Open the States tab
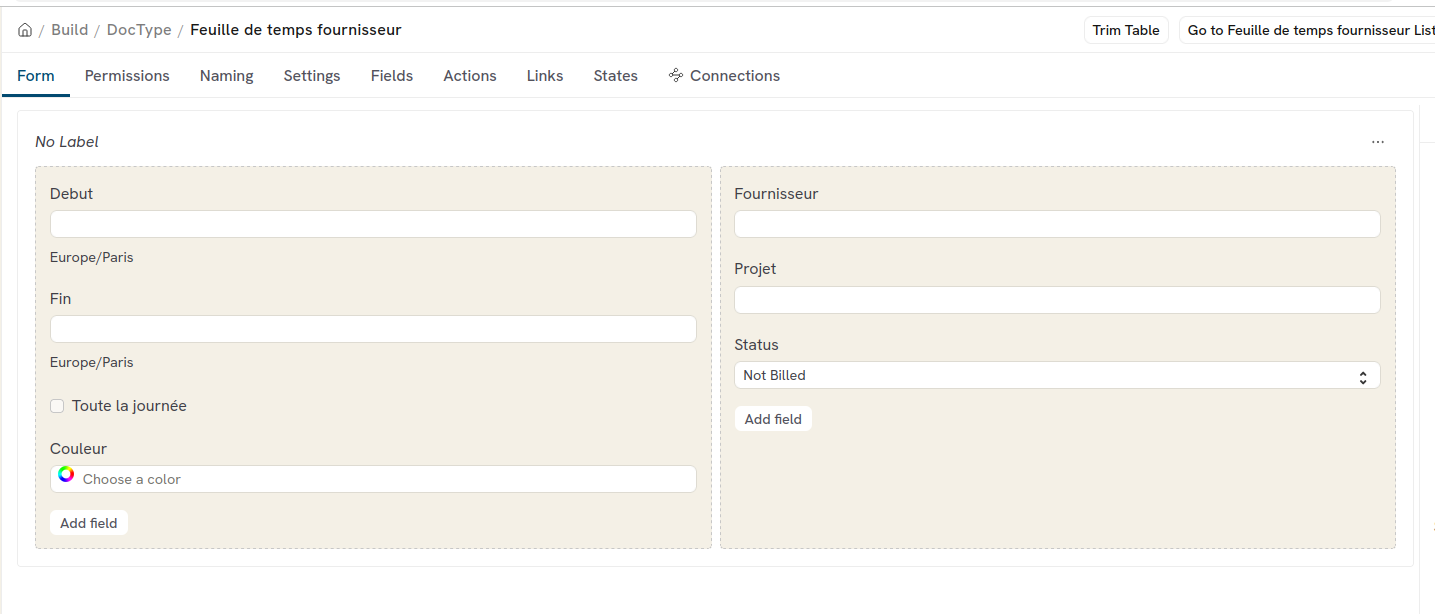The height and width of the screenshot is (614, 1435). click(615, 76)
